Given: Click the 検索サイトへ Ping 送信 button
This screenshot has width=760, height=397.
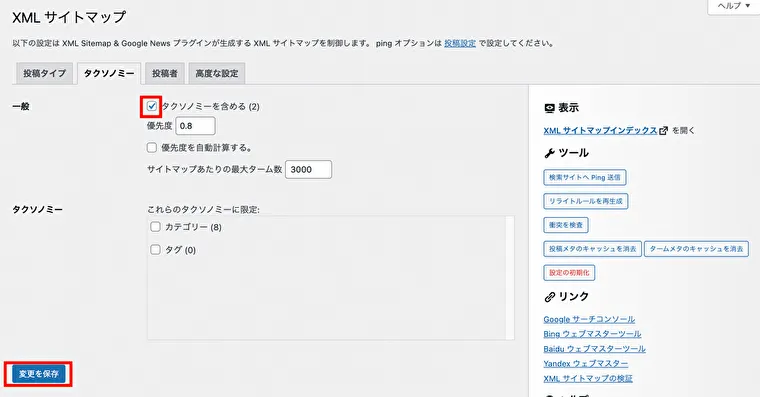Looking at the screenshot, I should click(x=585, y=177).
